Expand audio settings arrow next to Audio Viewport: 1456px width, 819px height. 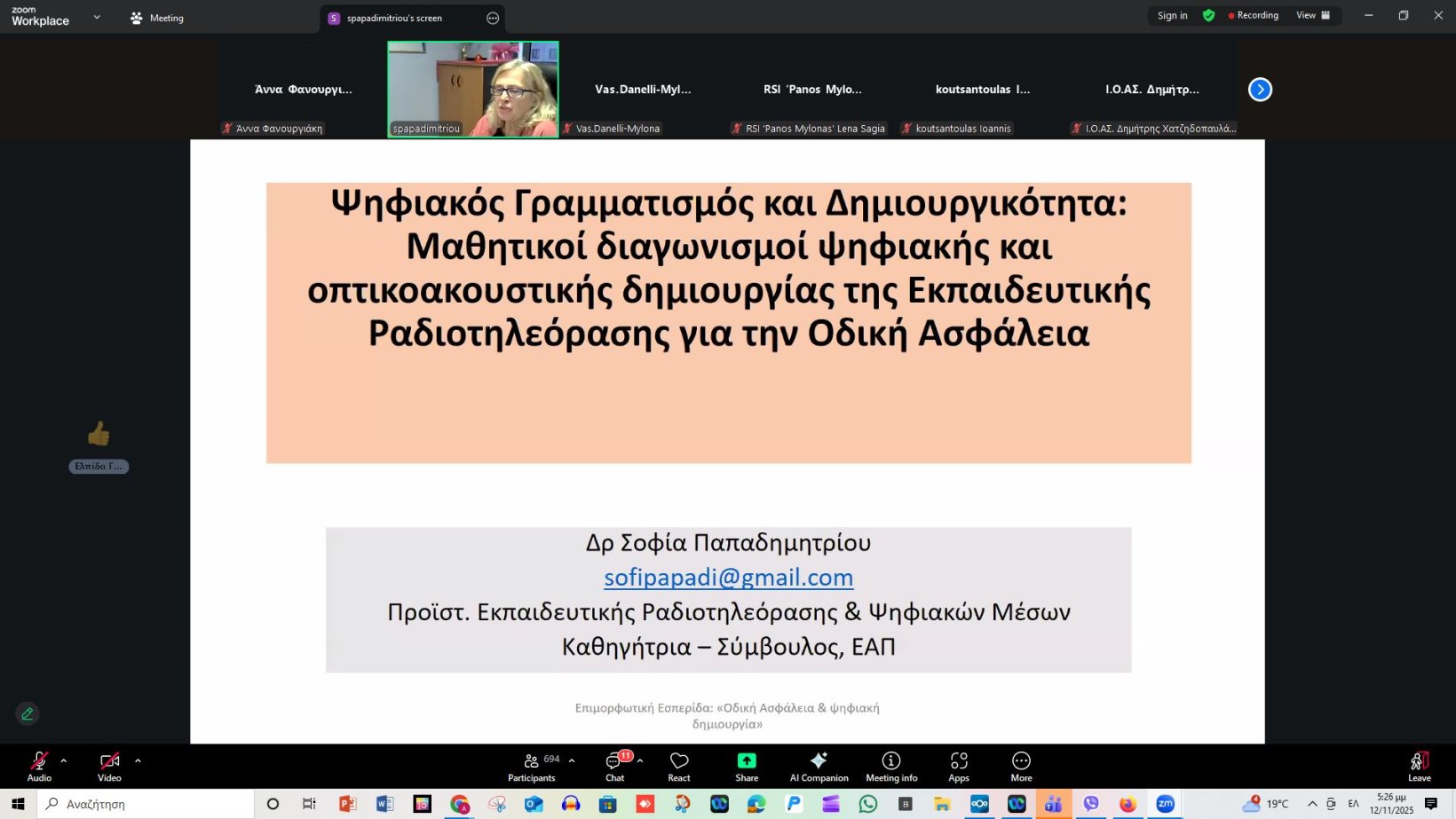(x=64, y=760)
